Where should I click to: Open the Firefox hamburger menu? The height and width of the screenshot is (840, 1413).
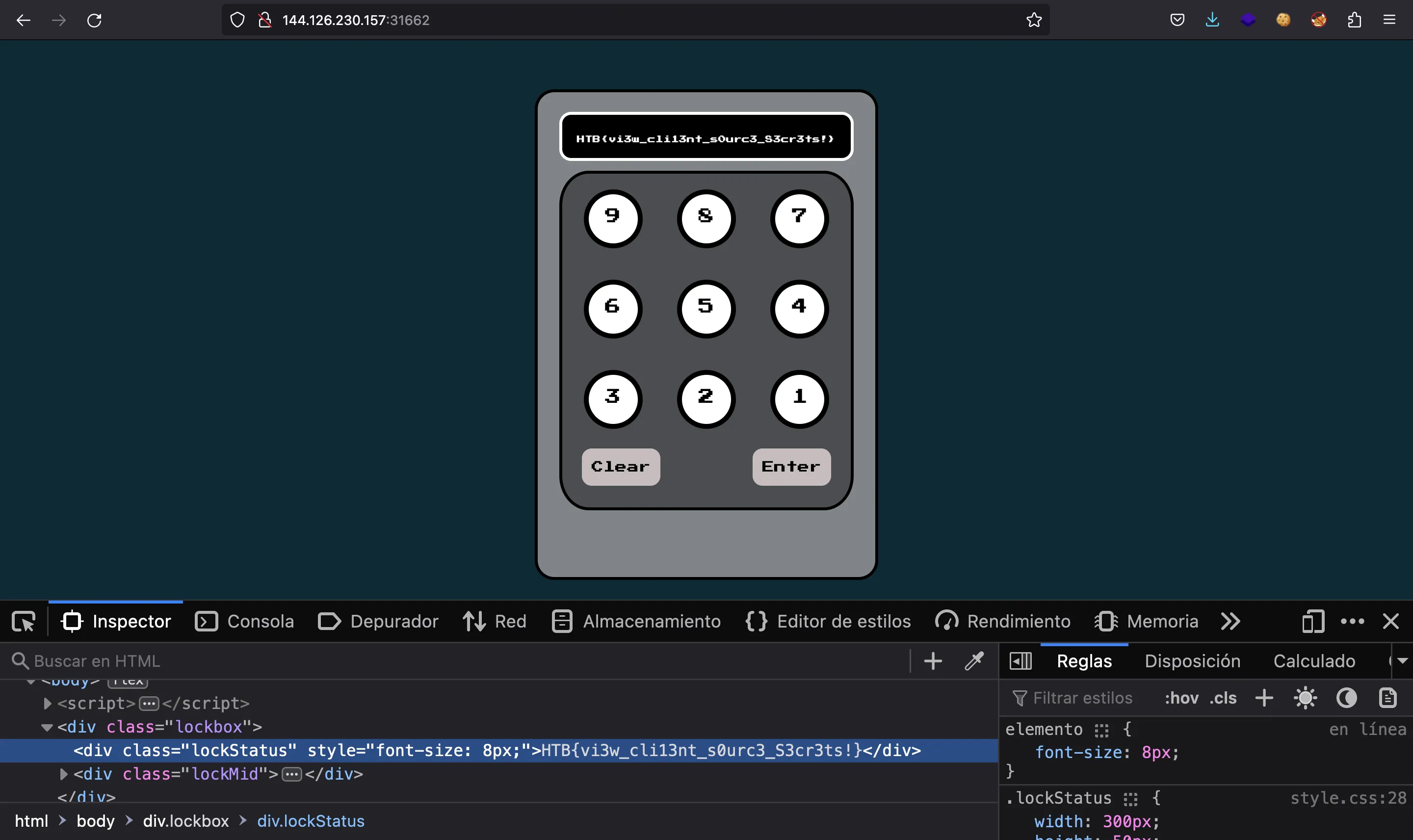[1389, 21]
